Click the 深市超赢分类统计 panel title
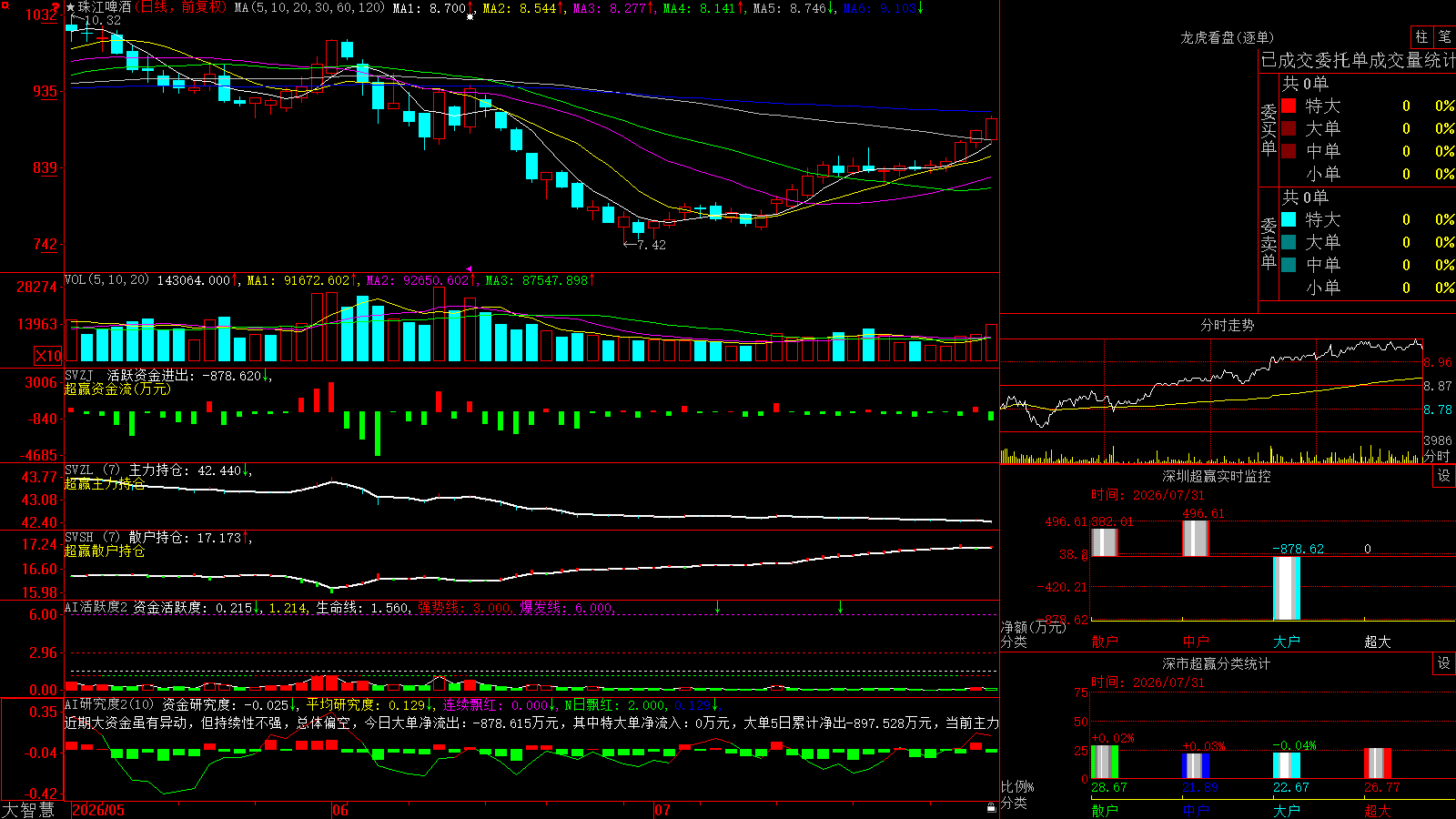The height and width of the screenshot is (819, 1456). tap(1216, 663)
